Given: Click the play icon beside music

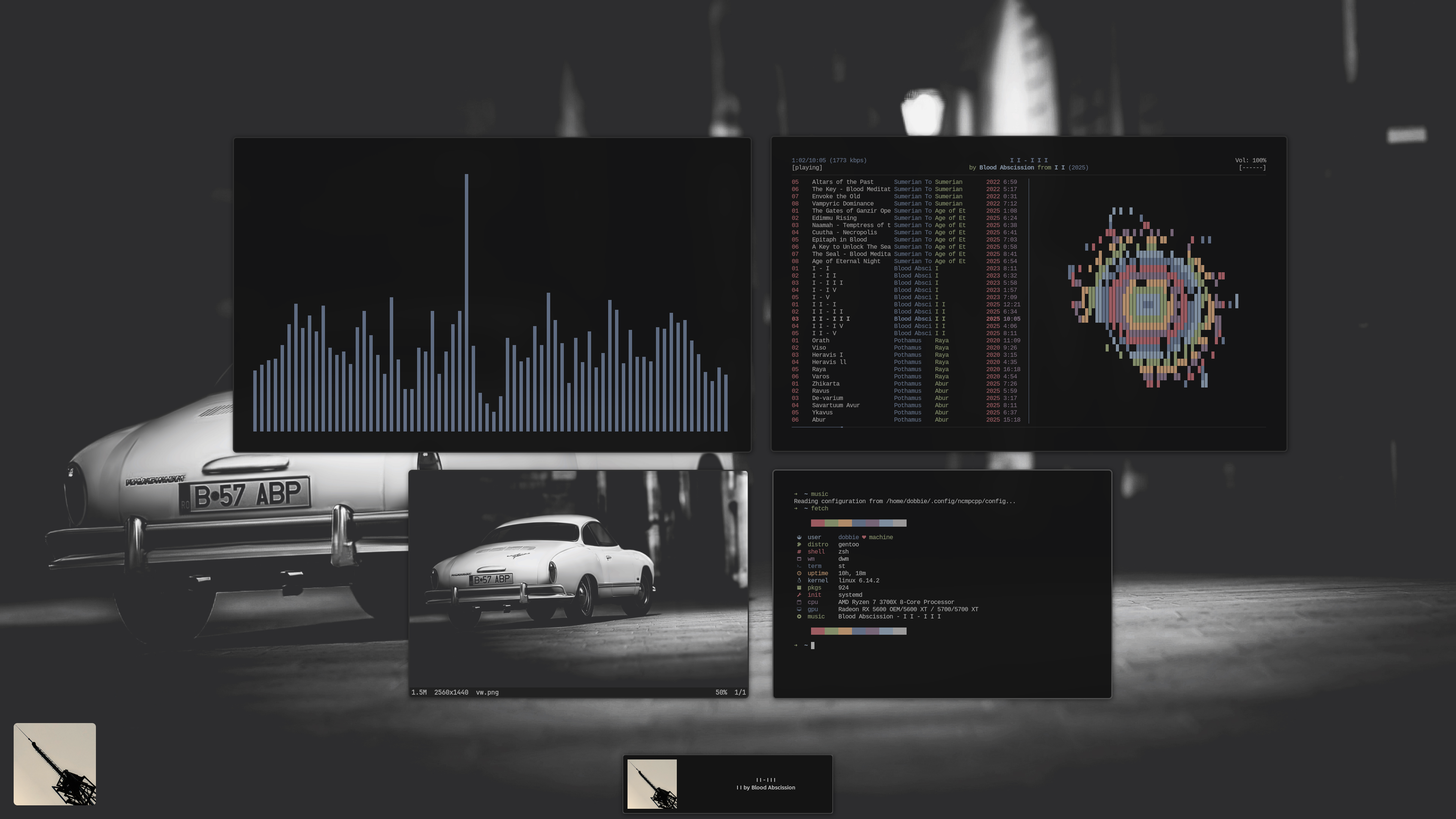Looking at the screenshot, I should (799, 617).
